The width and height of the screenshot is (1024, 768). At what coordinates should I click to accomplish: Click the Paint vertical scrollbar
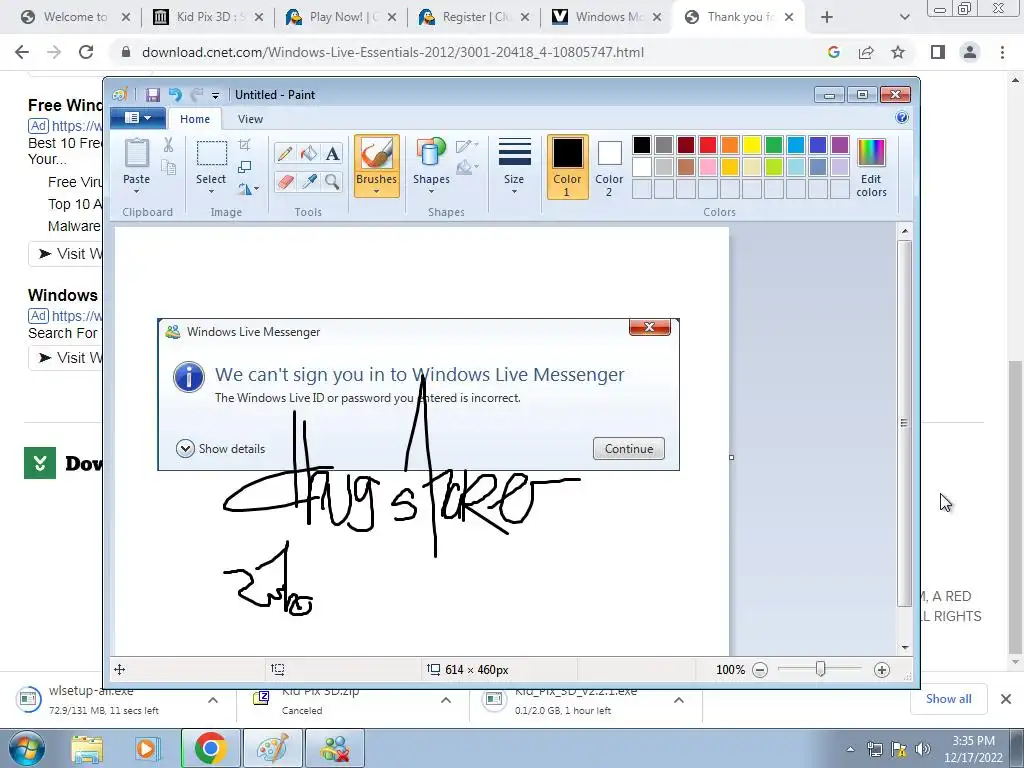pyautogui.click(x=904, y=423)
